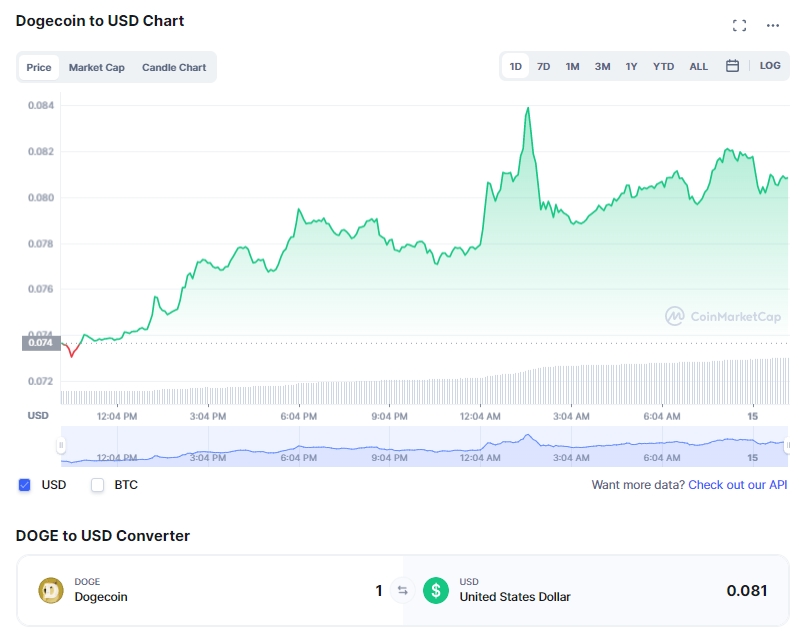799x640 pixels.
Task: Click the 0.080 y-axis label
Action: [x=41, y=198]
